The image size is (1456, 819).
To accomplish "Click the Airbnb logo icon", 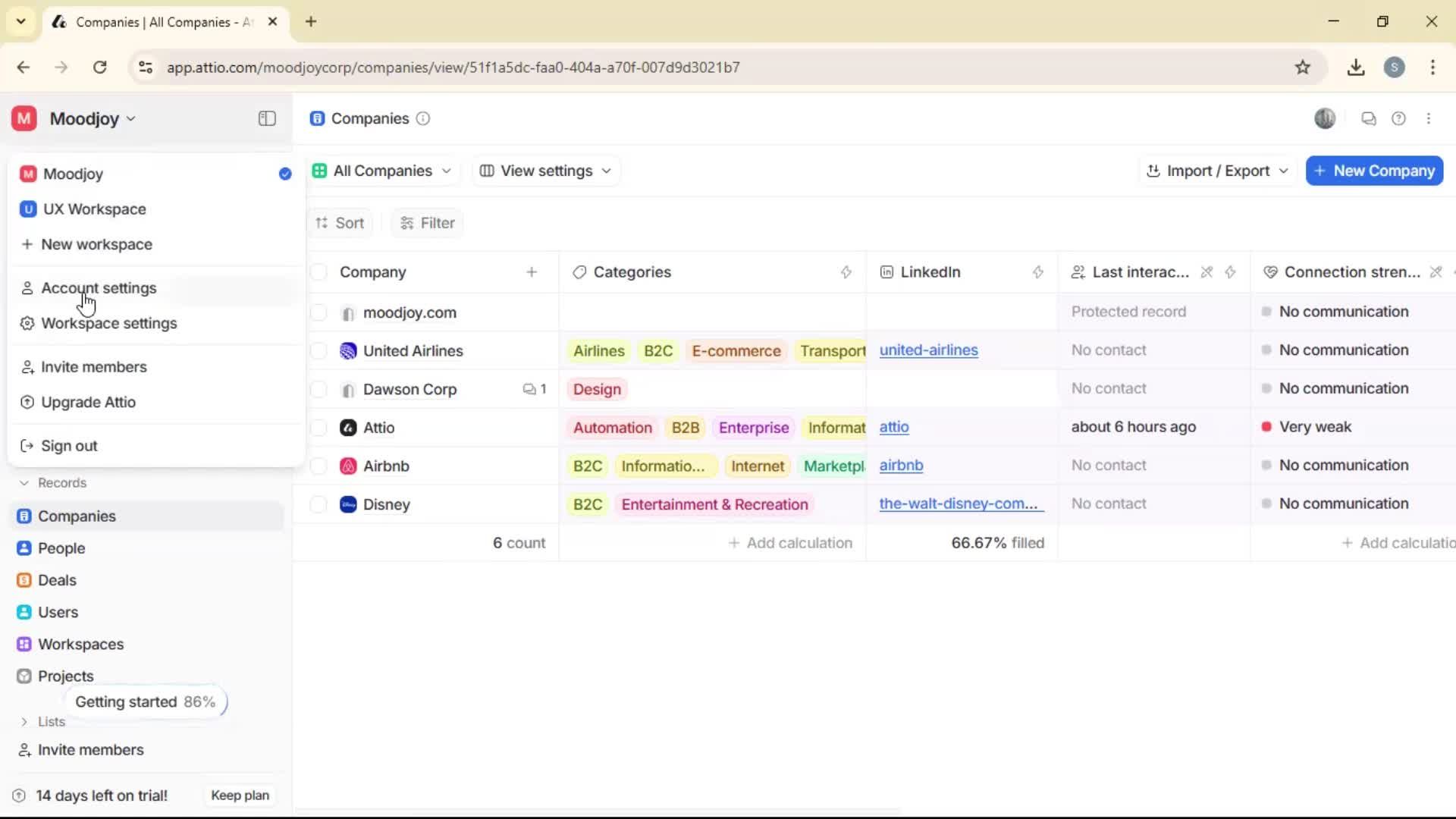I will click(348, 466).
